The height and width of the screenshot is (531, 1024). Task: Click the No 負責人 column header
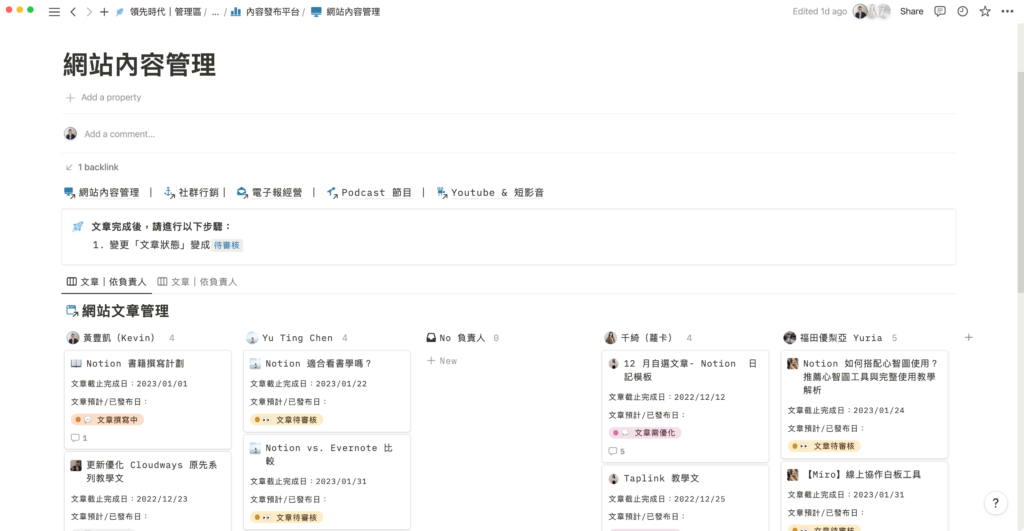coord(455,338)
